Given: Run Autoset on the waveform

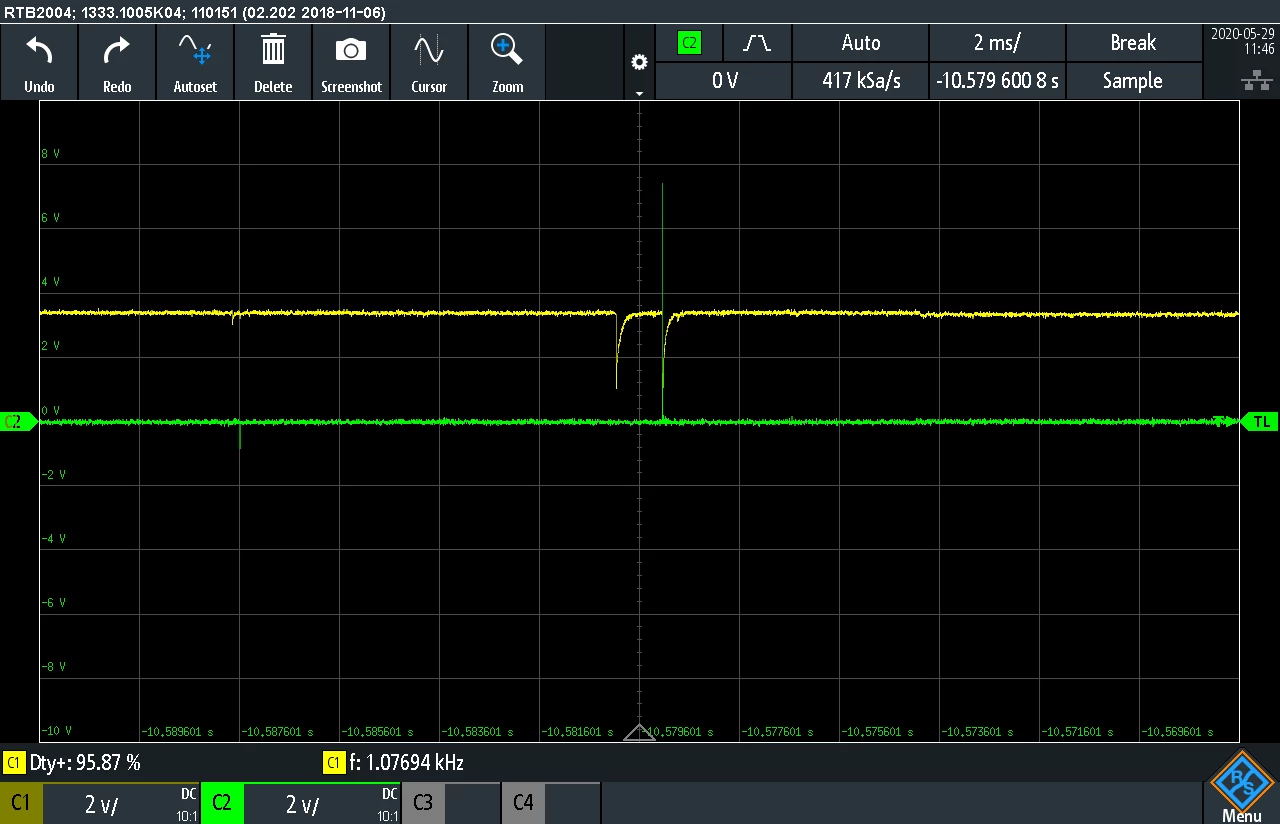Looking at the screenshot, I should click(x=195, y=62).
